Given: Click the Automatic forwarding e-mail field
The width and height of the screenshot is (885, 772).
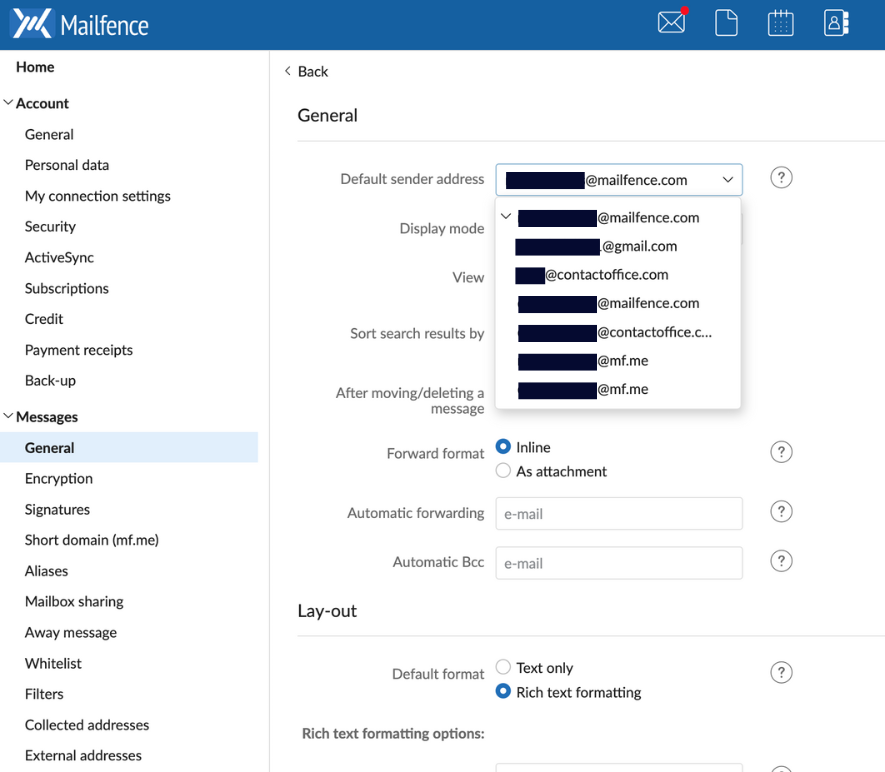Looking at the screenshot, I should point(619,514).
